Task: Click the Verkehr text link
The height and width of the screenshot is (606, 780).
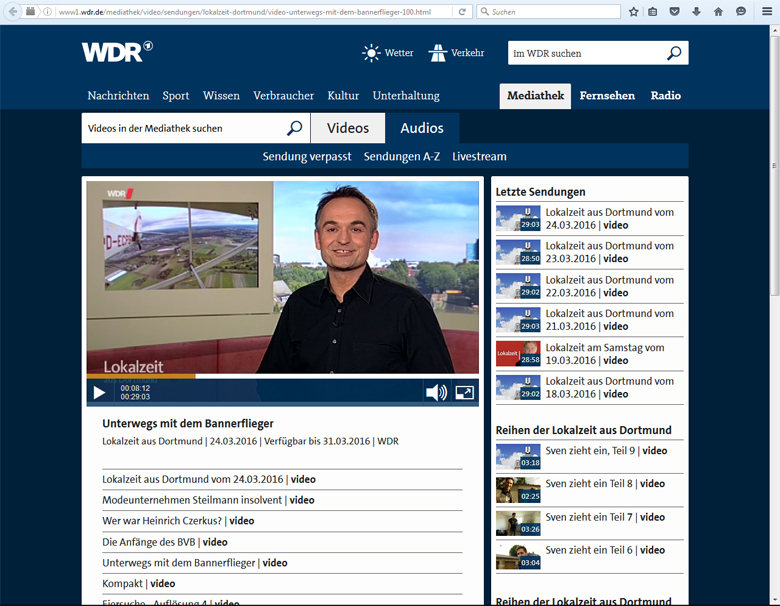Action: tap(468, 53)
